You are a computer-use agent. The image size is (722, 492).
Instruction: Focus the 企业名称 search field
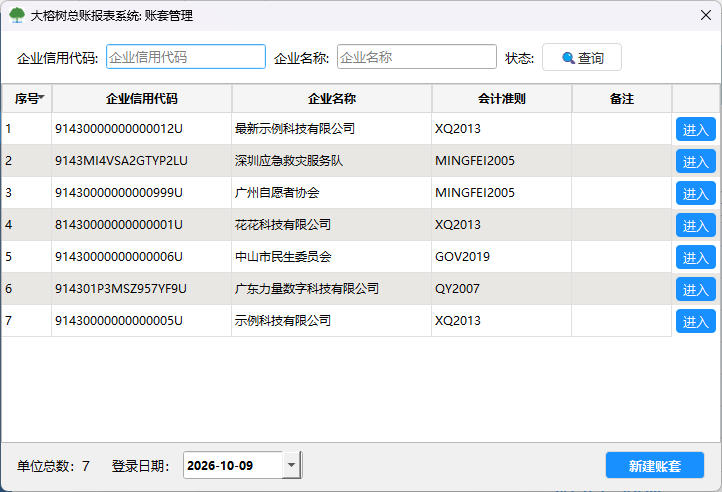pyautogui.click(x=417, y=57)
